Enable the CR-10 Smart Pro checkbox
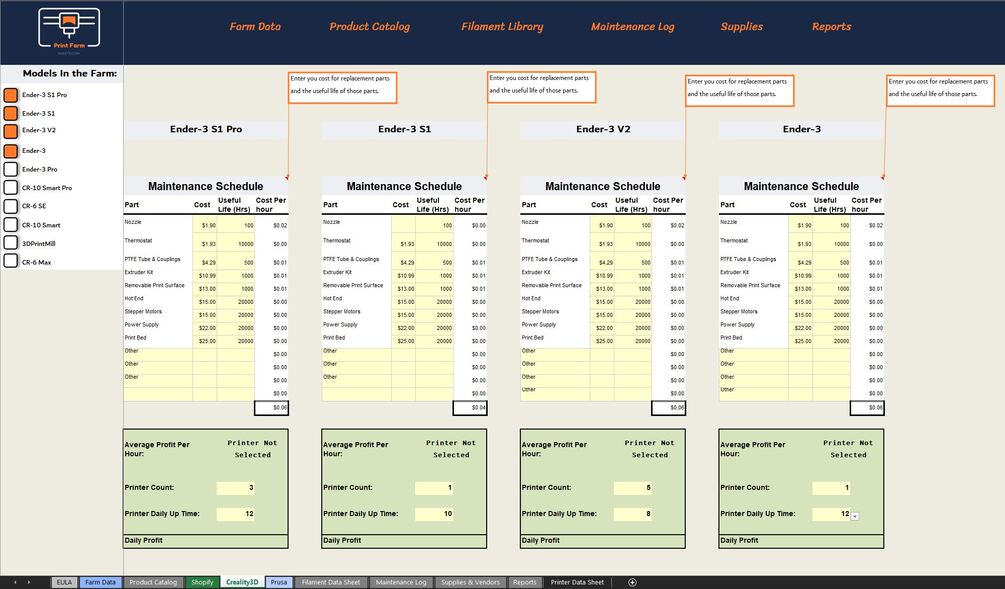The height and width of the screenshot is (589, 1005). point(11,188)
